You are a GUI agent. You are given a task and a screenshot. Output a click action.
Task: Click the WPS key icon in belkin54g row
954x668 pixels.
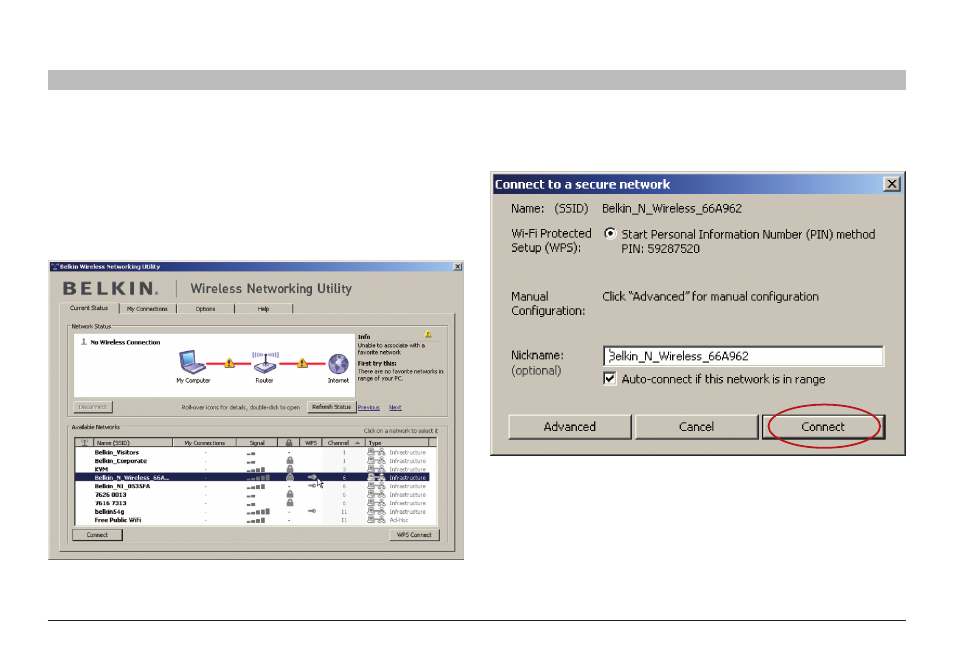312,512
